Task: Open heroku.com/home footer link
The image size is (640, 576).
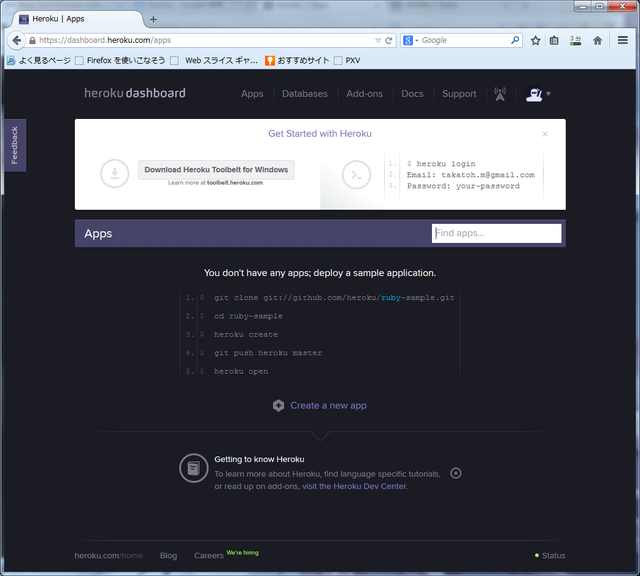Action: pos(109,556)
